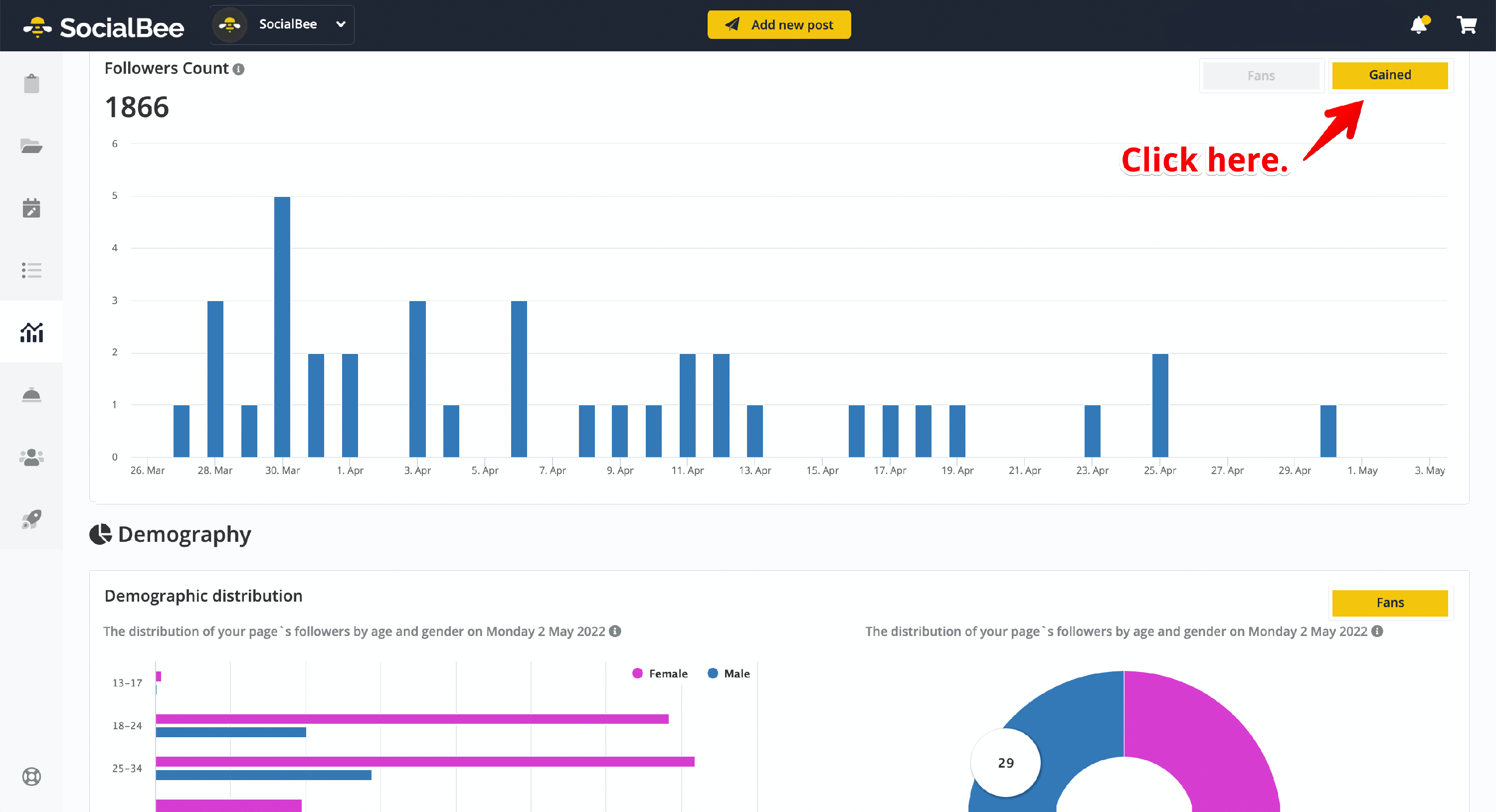Click the Demographic distribution title
The width and height of the screenshot is (1496, 812).
tap(203, 596)
